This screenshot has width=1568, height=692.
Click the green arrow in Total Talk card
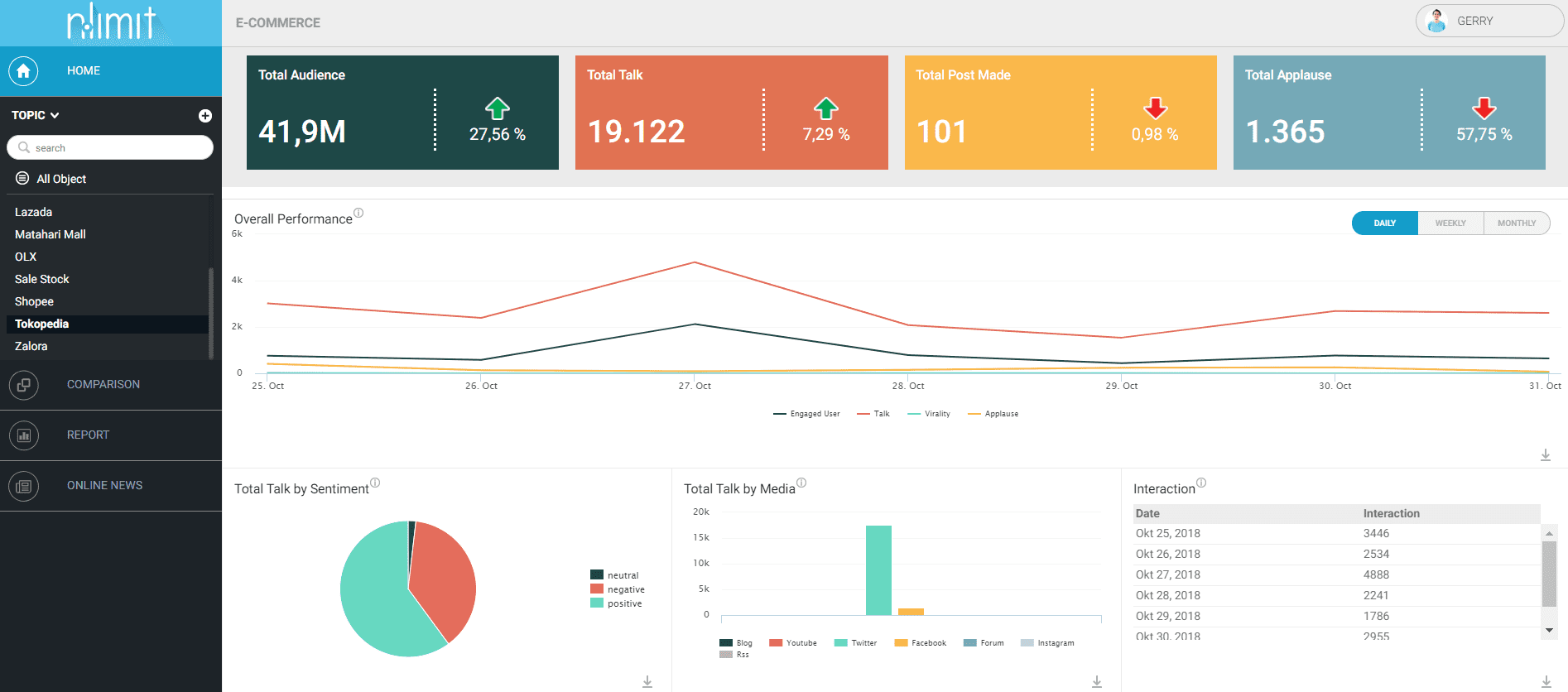click(x=826, y=108)
